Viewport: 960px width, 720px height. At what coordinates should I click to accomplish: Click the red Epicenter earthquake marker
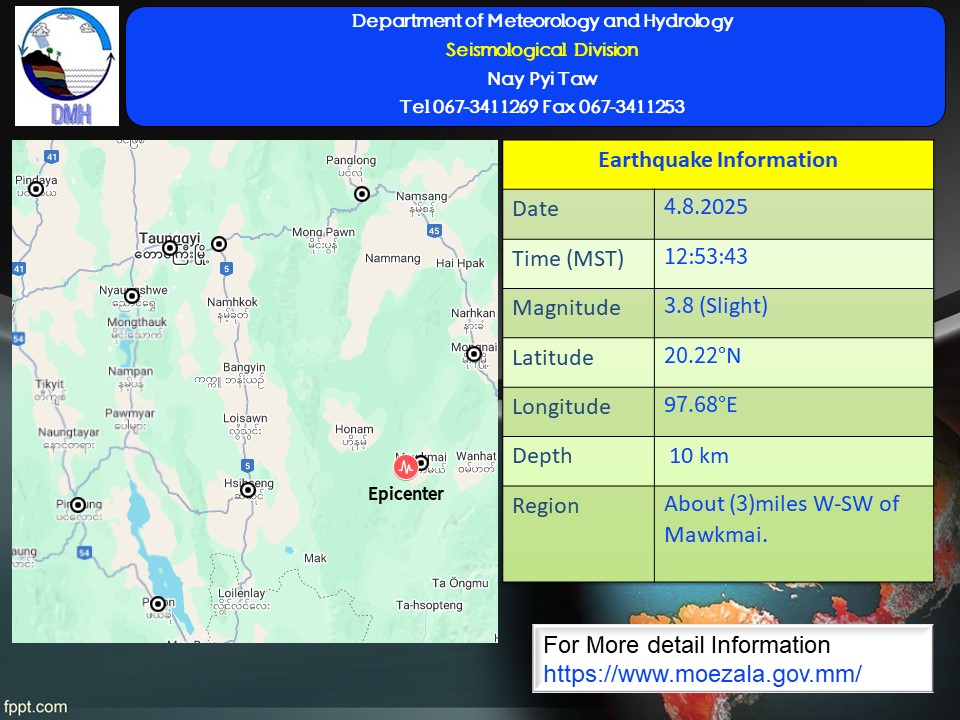click(x=405, y=466)
